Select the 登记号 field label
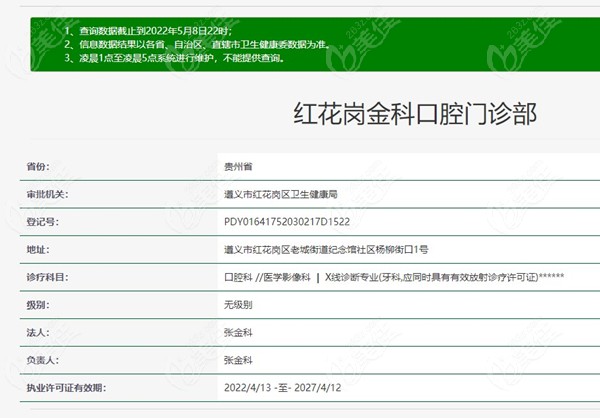This screenshot has width=600, height=418. click(x=40, y=222)
